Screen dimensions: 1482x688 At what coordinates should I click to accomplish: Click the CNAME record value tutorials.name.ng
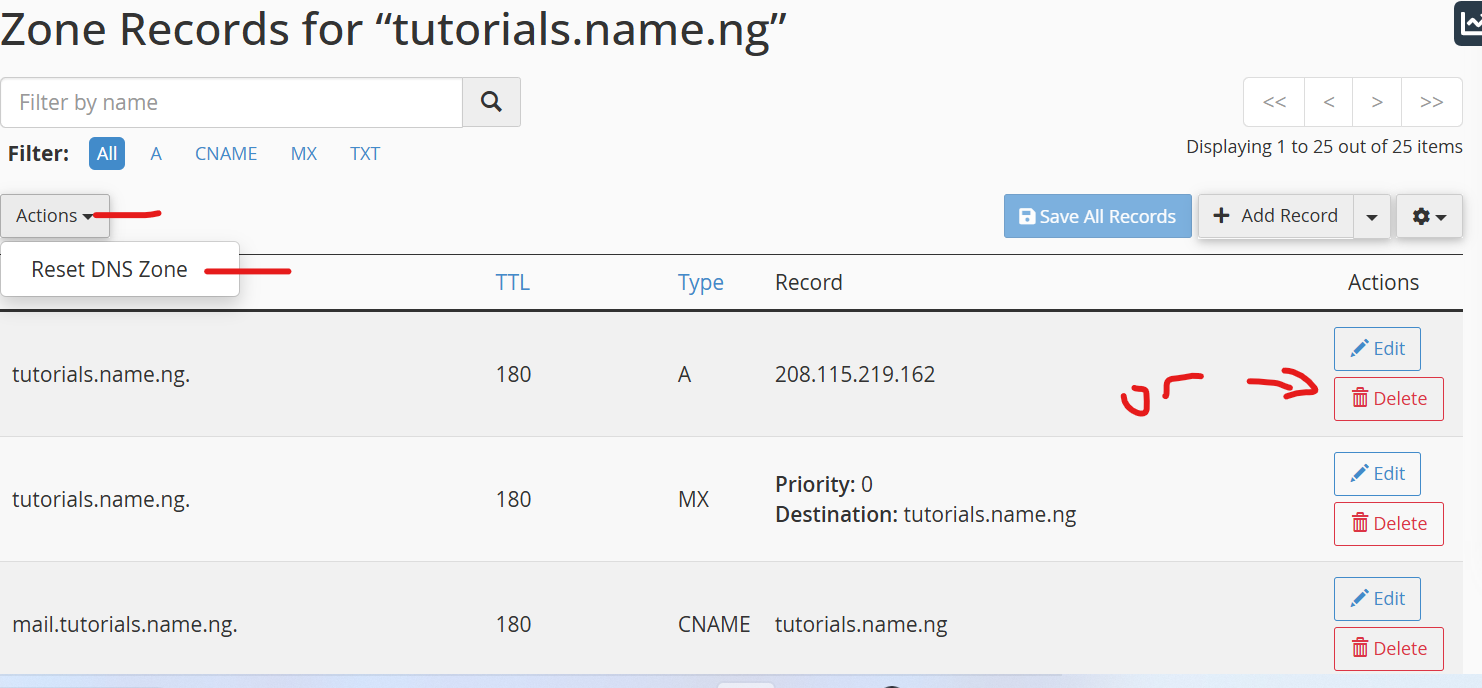861,624
